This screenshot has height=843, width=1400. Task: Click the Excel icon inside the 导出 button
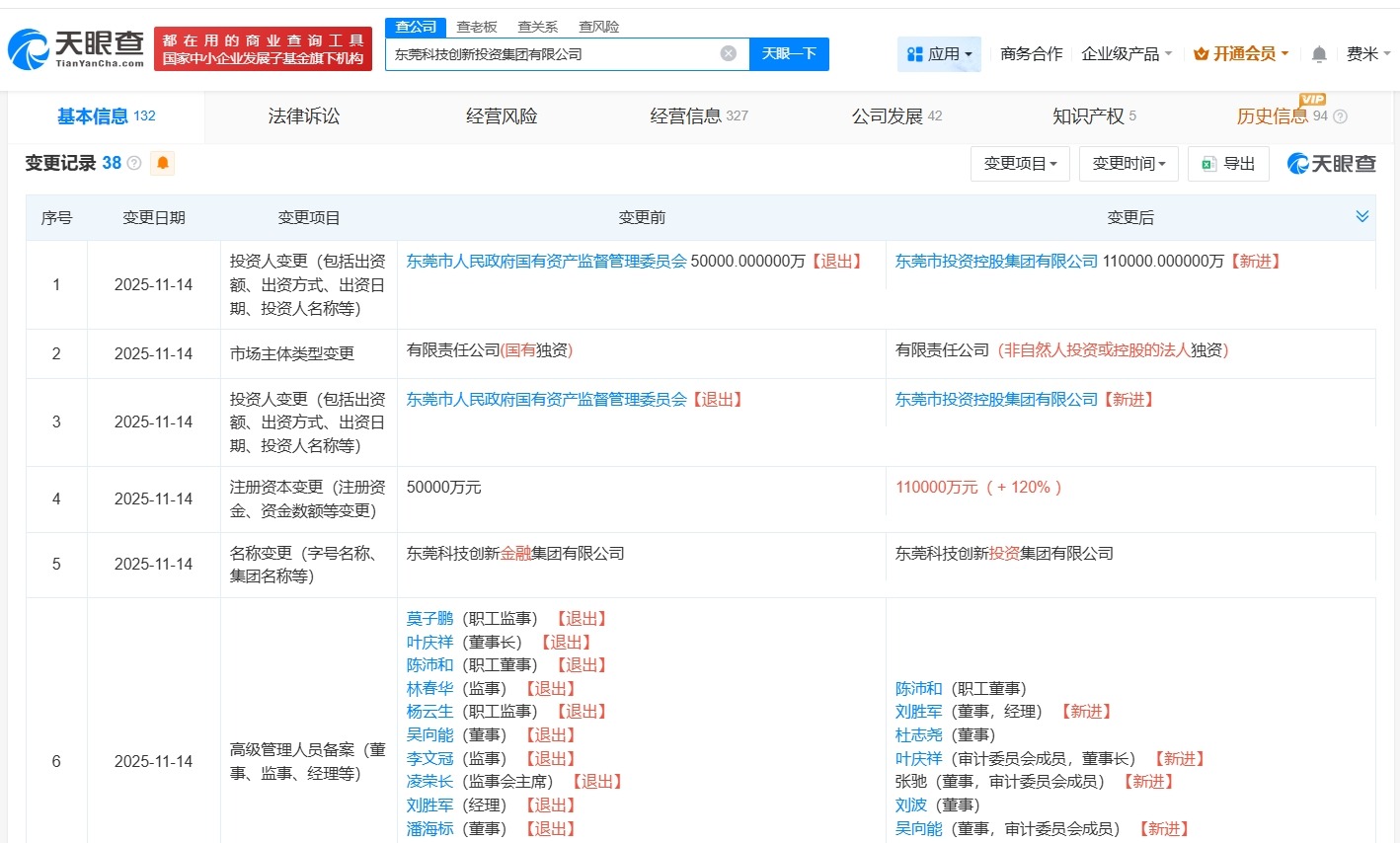(1210, 164)
